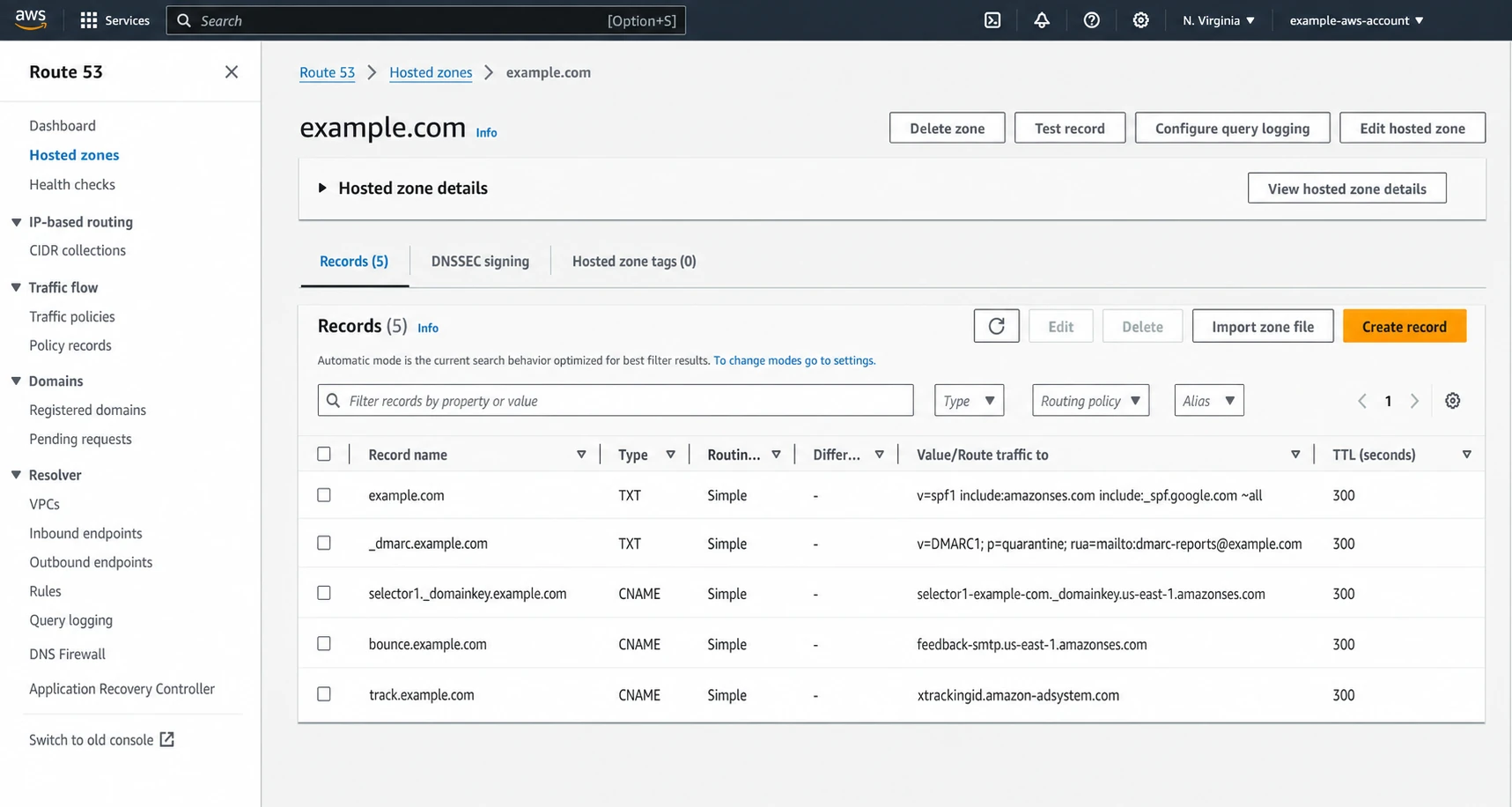Click View hosted zone details button
Viewport: 1512px width, 807px height.
(x=1346, y=189)
